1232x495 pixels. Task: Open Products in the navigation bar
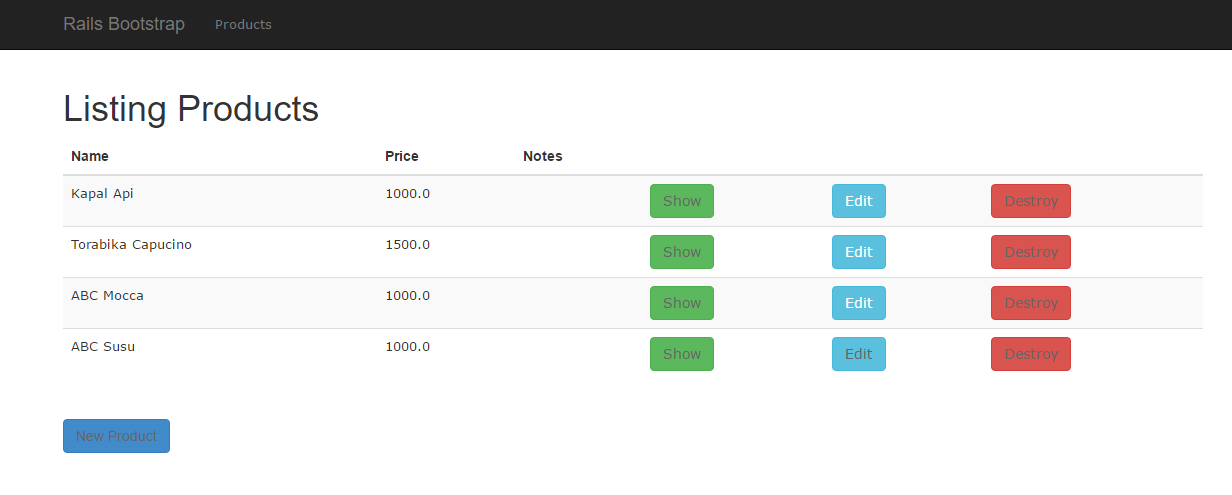click(243, 25)
